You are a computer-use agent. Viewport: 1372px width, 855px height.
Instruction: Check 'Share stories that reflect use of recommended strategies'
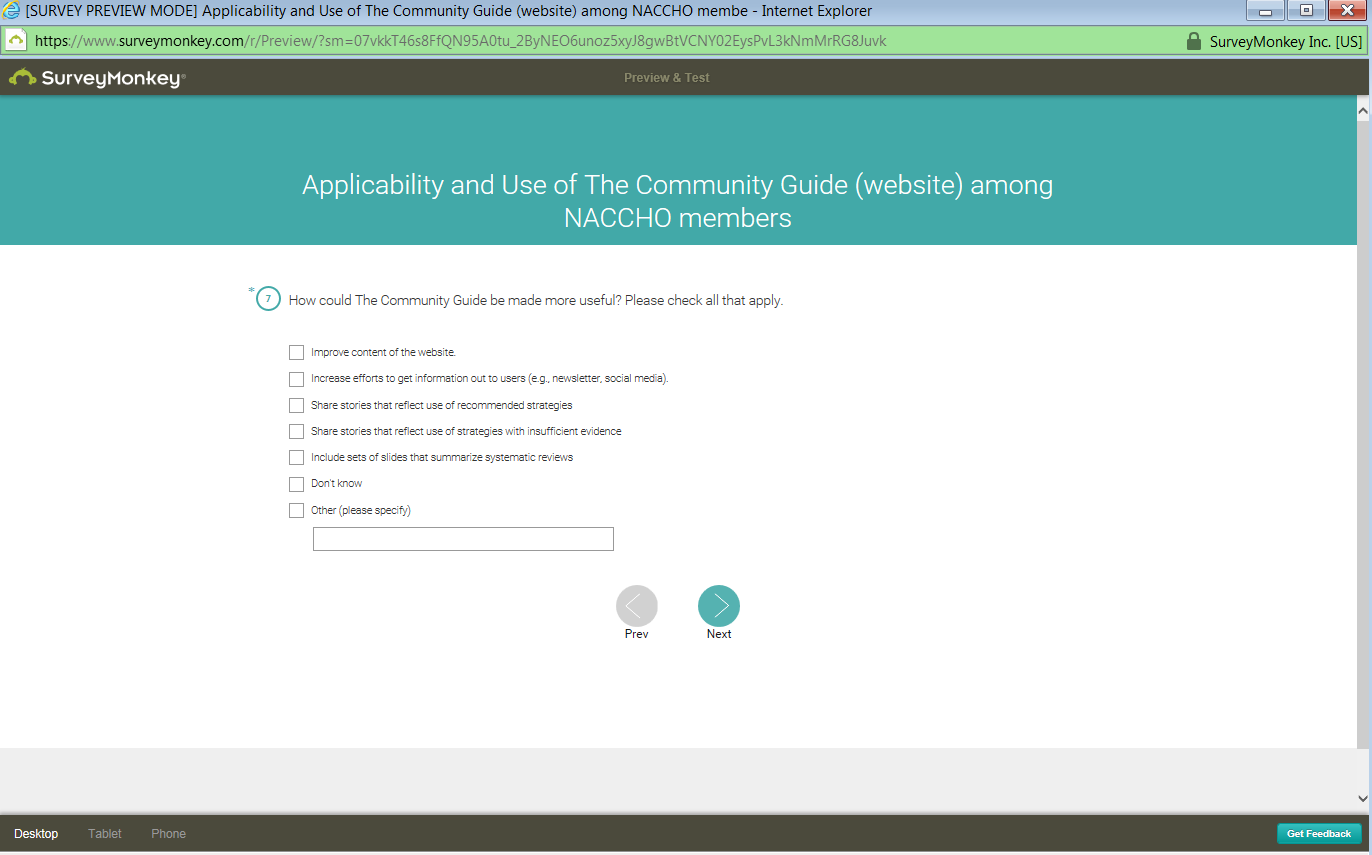tap(296, 405)
